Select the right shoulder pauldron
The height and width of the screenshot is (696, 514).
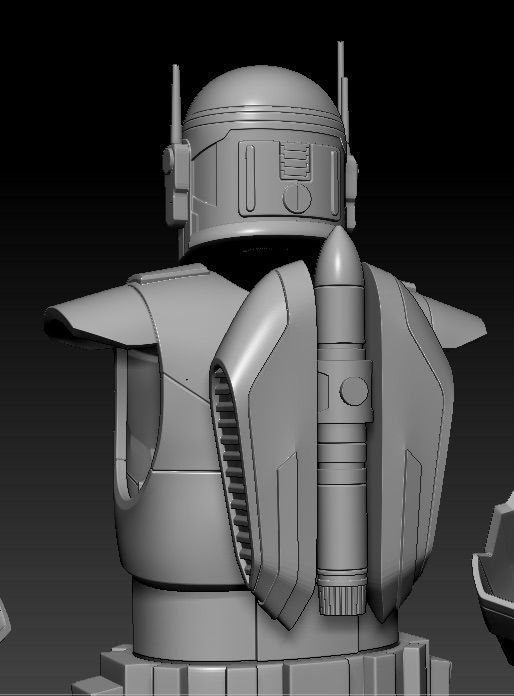coord(457,320)
